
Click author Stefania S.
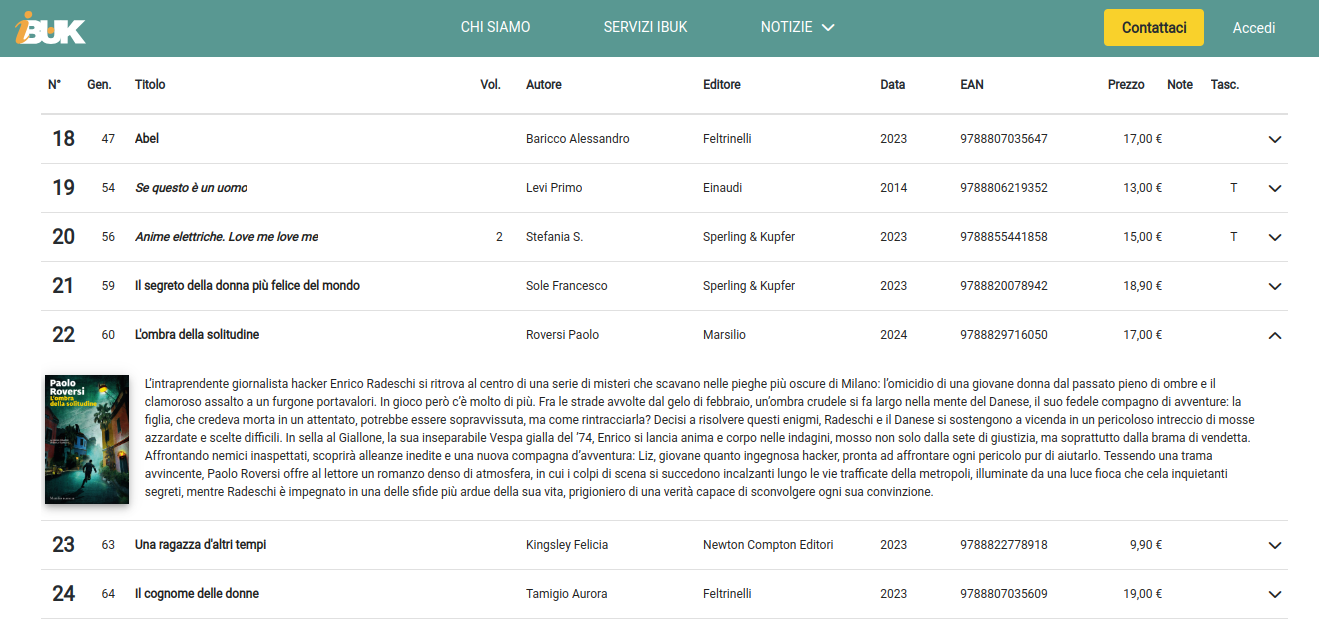[554, 237]
